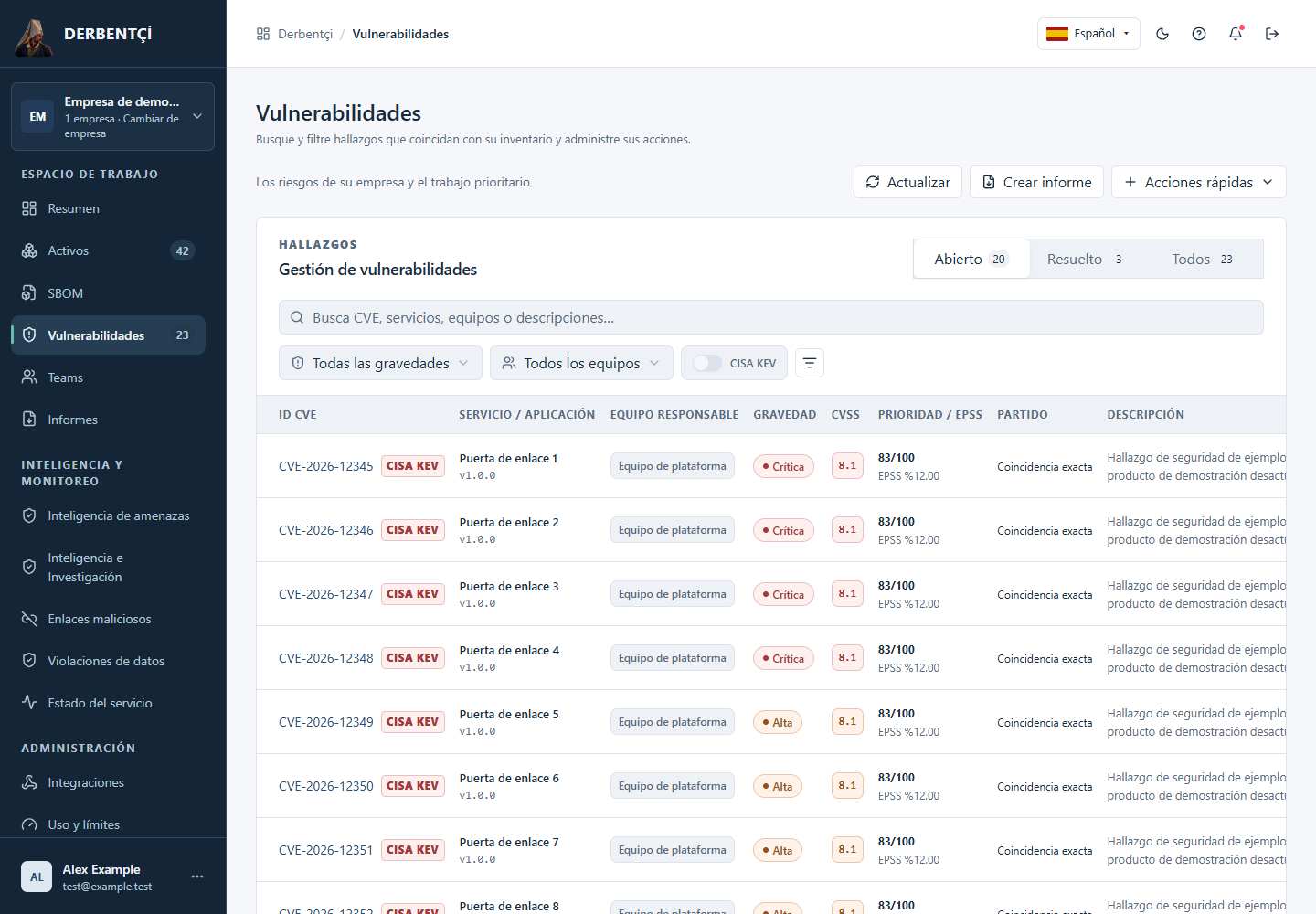This screenshot has width=1316, height=914.
Task: Enable the CISA KEV toggle
Action: 706,363
